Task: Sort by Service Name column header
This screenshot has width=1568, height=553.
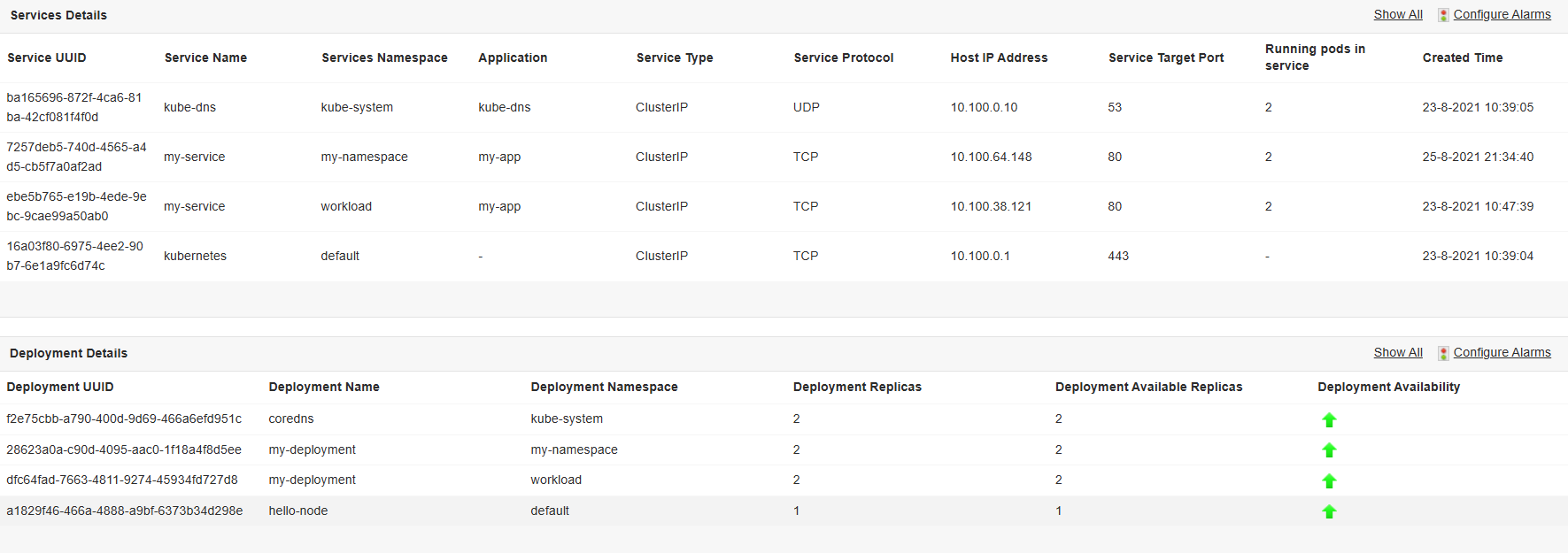Action: 205,58
